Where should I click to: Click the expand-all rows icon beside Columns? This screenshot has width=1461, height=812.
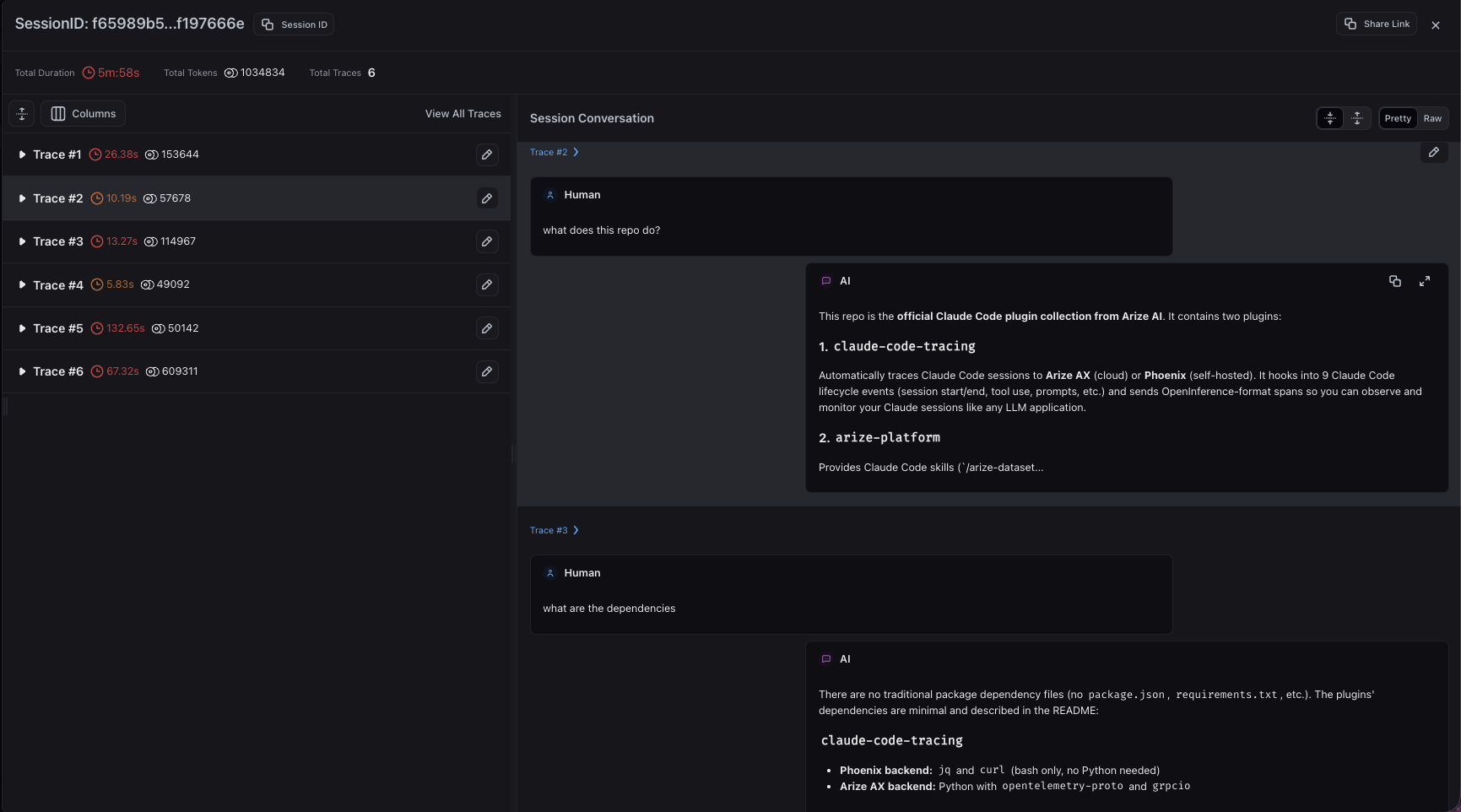click(22, 114)
